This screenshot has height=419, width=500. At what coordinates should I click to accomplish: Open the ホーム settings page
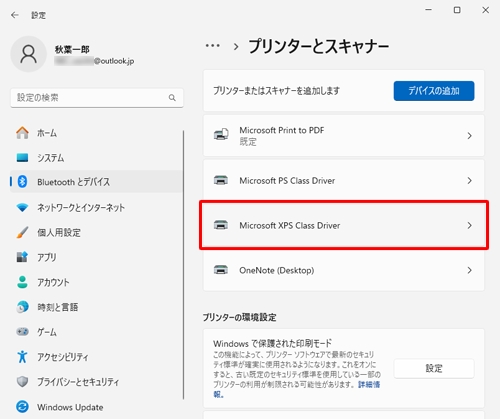tap(97, 133)
